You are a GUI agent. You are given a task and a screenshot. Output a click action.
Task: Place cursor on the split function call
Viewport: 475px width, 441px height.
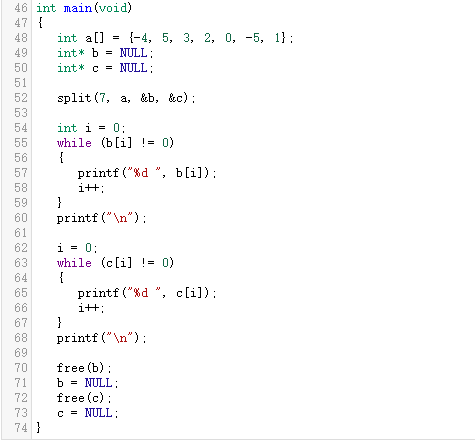tap(74, 98)
